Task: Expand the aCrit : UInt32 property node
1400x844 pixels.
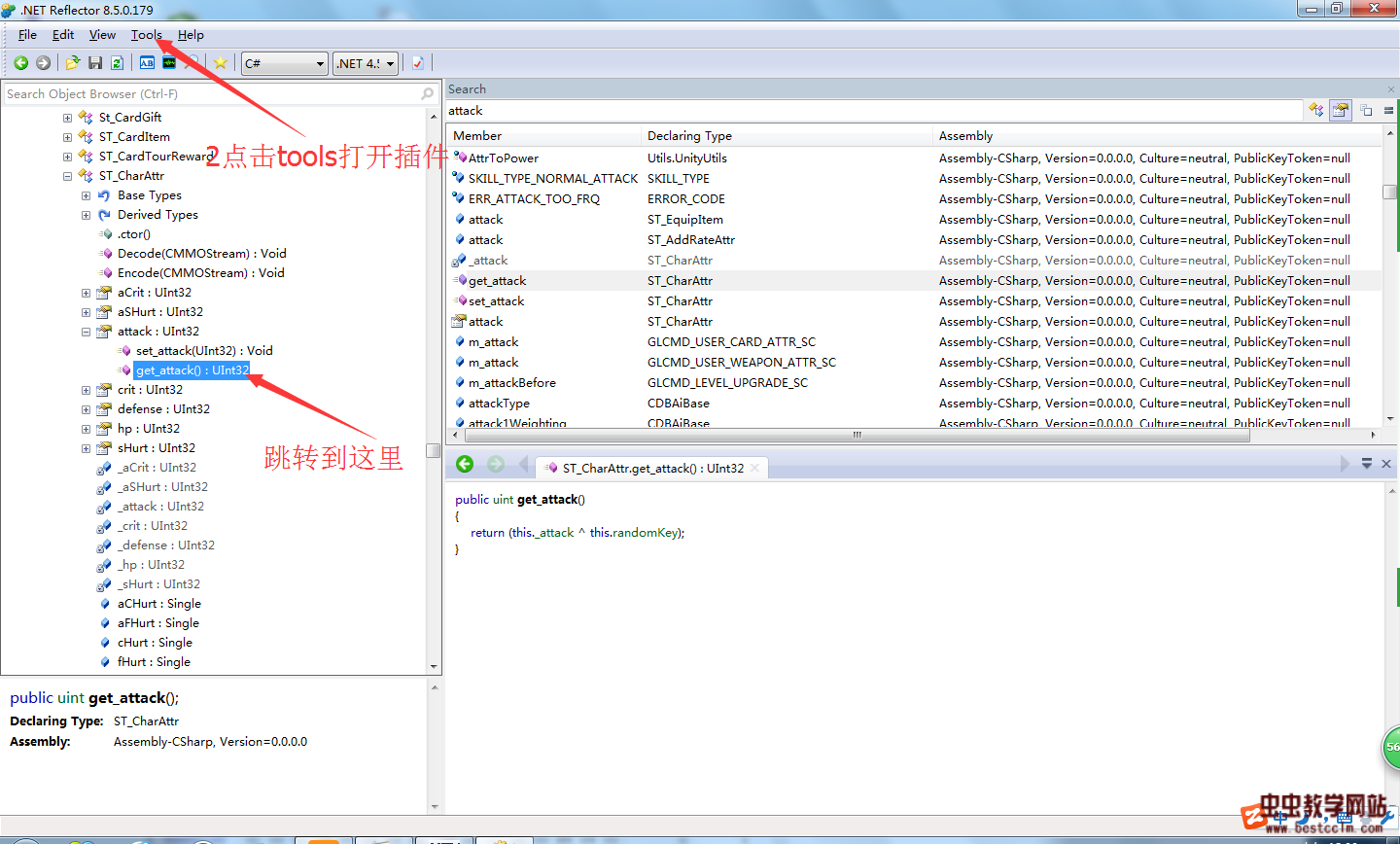Action: [86, 293]
